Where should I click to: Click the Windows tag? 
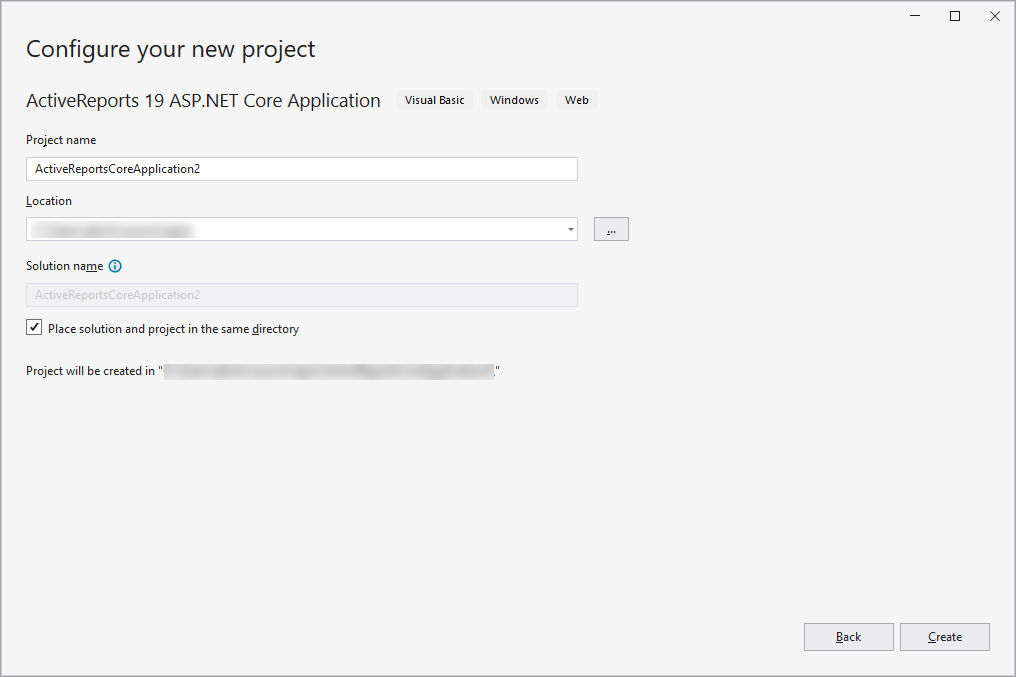pyautogui.click(x=514, y=100)
